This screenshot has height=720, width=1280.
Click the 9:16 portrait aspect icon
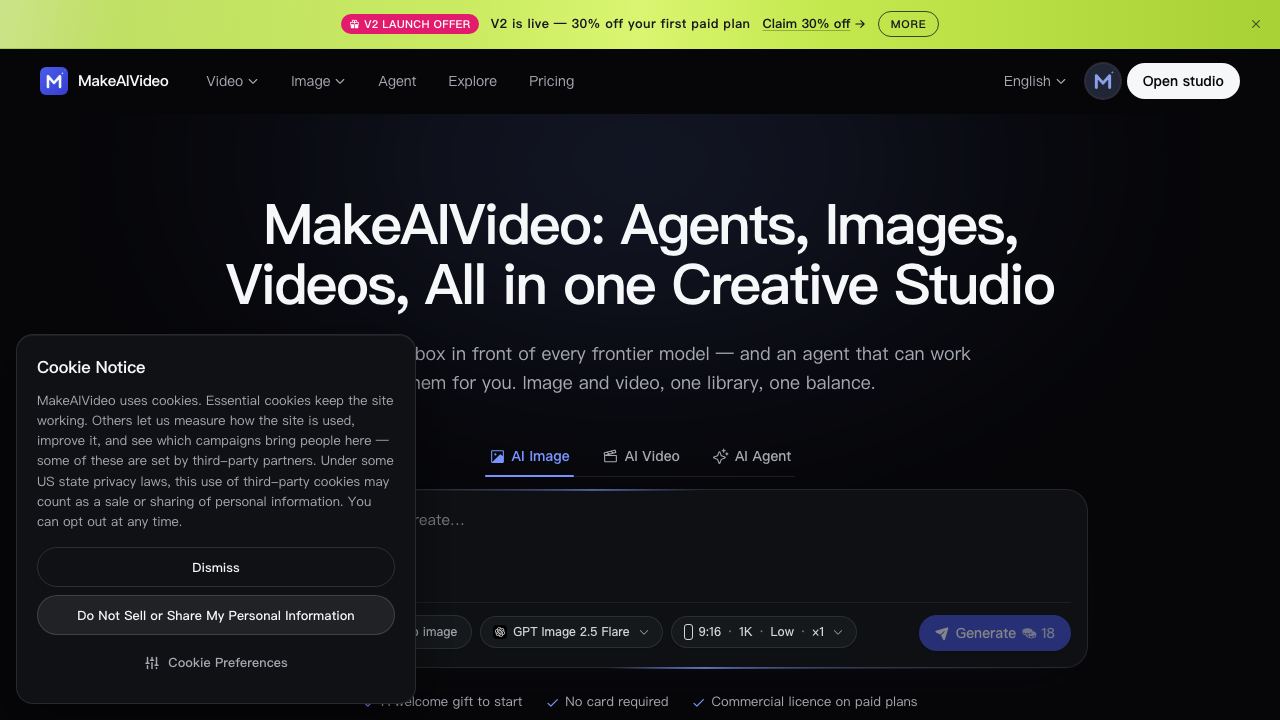tap(688, 632)
